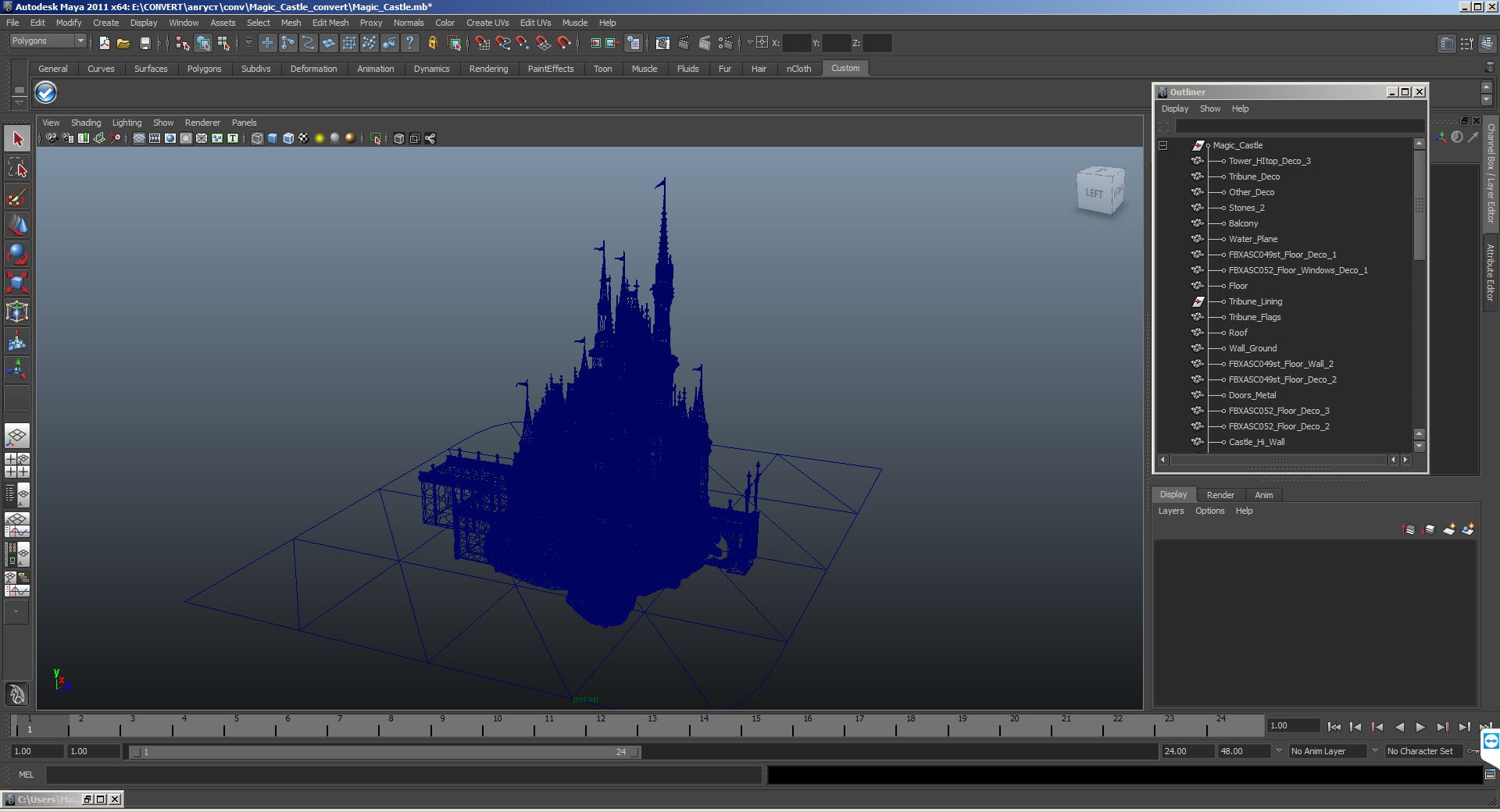The image size is (1500, 812).
Task: Toggle X-ray shading mode
Action: pyautogui.click(x=399, y=138)
